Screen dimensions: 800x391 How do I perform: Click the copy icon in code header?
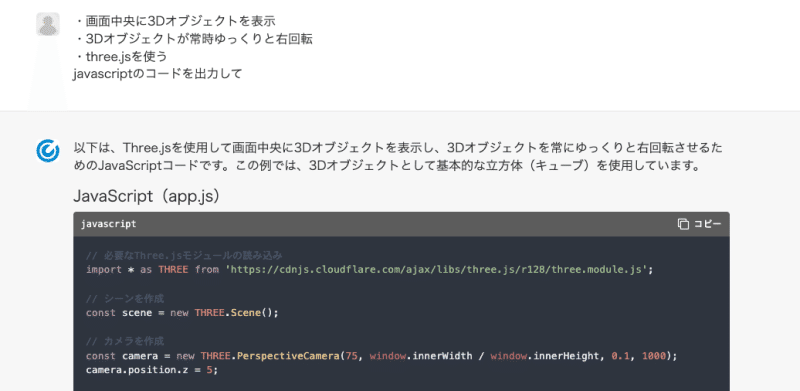(x=683, y=224)
